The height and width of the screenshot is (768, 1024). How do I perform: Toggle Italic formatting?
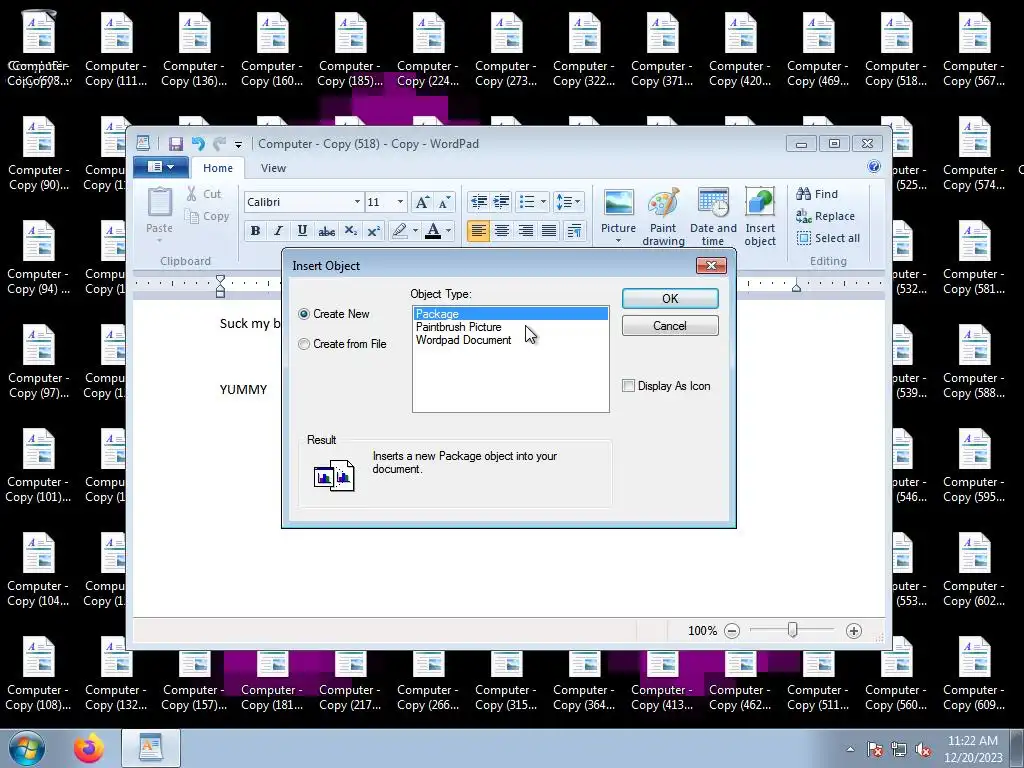click(278, 231)
